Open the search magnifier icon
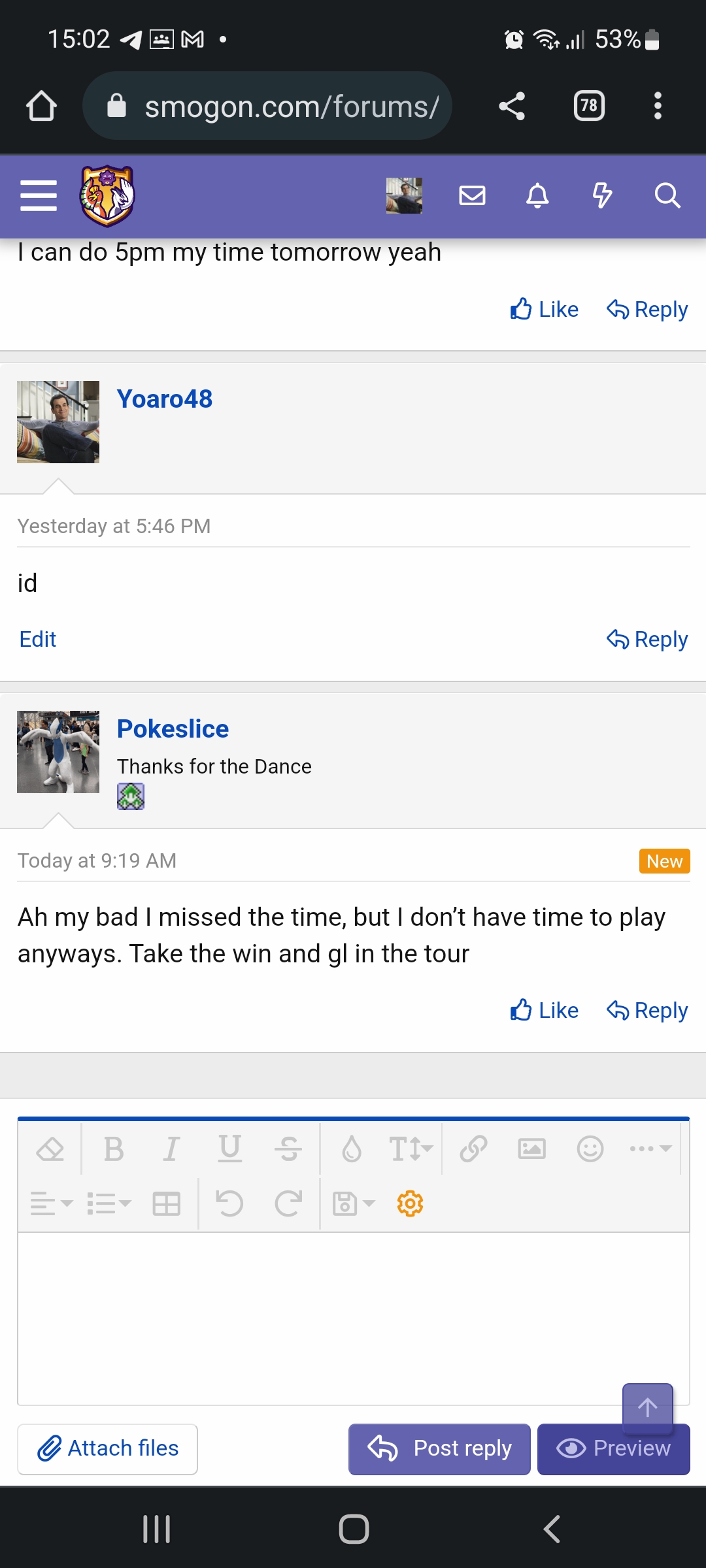The height and width of the screenshot is (1568, 706). click(667, 195)
